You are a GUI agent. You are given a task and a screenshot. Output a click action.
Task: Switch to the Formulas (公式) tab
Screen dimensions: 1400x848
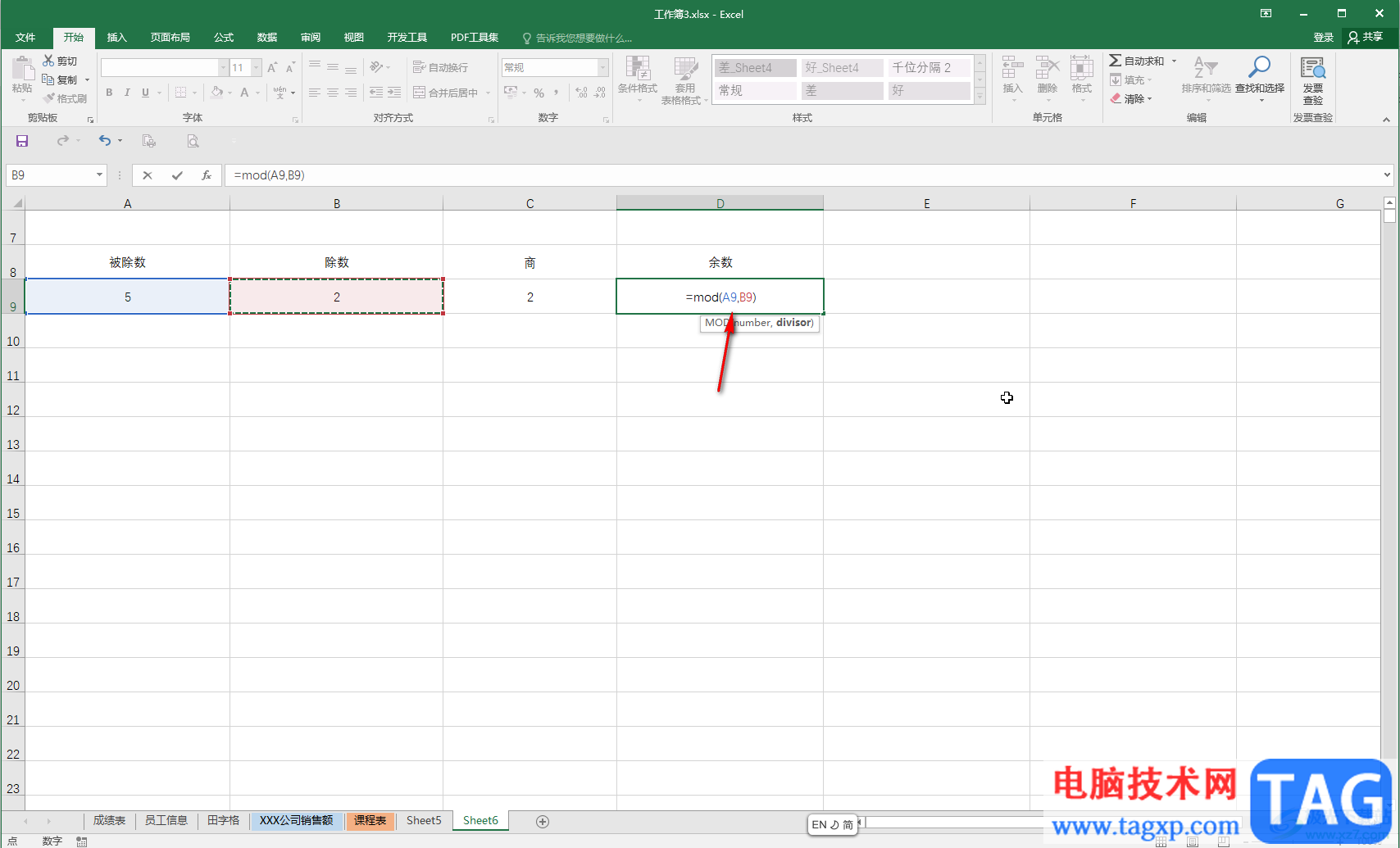(x=224, y=38)
